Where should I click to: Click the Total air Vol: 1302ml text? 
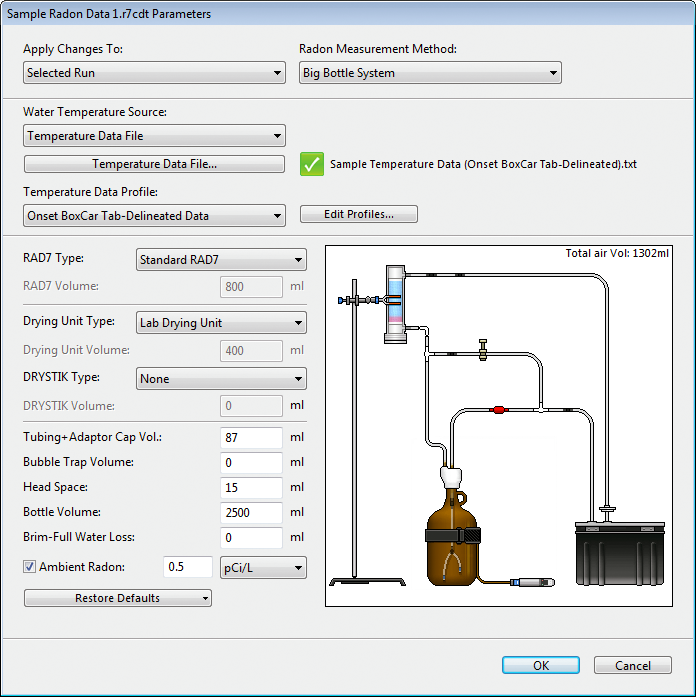click(617, 253)
